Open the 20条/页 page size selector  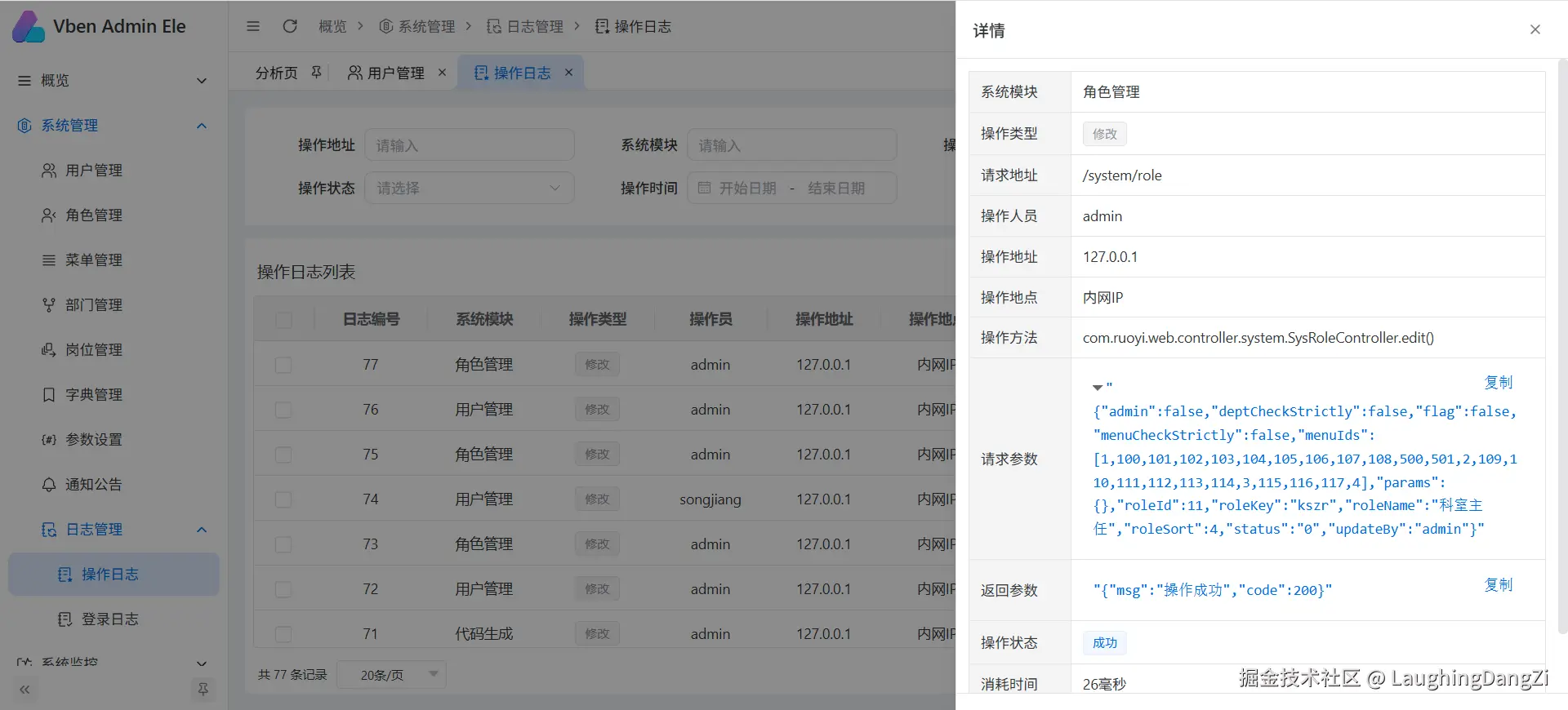point(391,675)
